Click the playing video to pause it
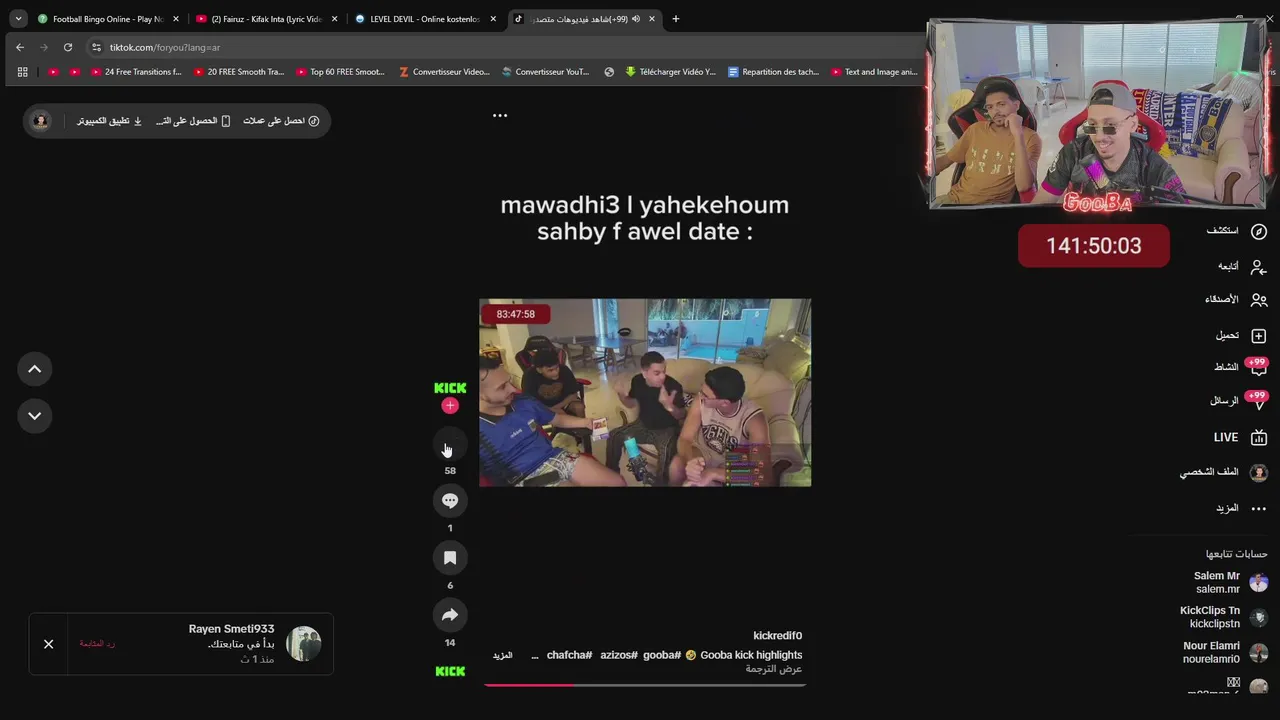Viewport: 1280px width, 720px height. click(x=645, y=392)
